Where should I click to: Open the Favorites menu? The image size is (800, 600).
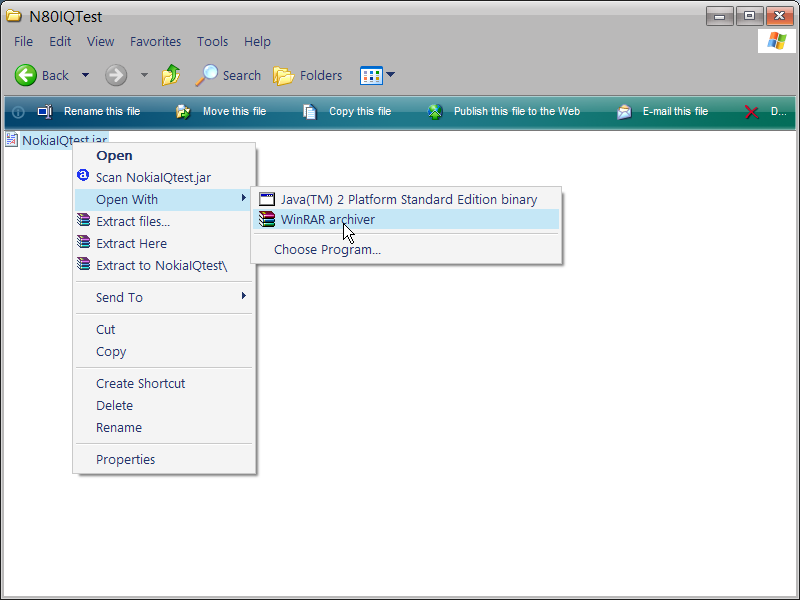pyautogui.click(x=156, y=41)
